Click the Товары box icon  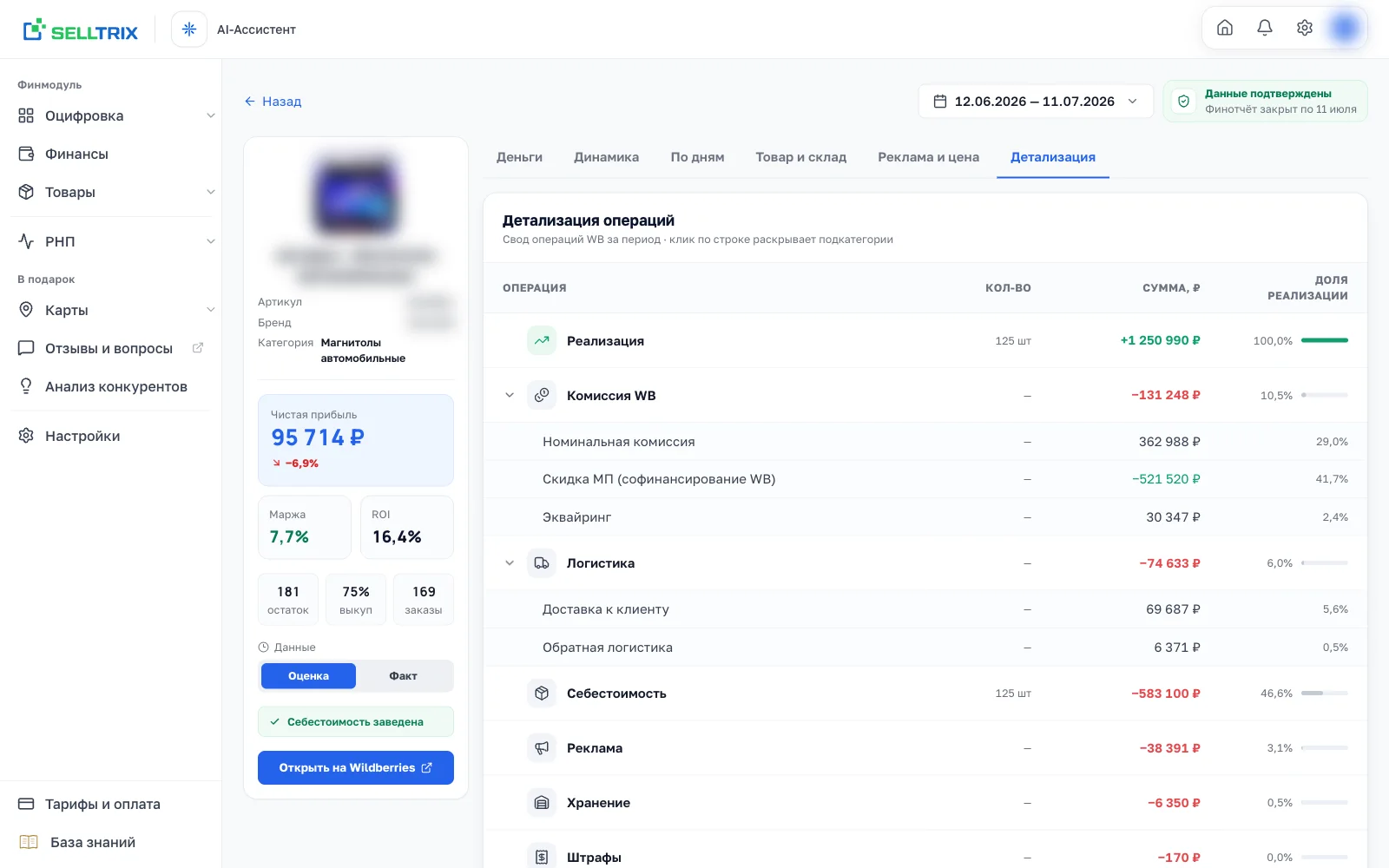pos(26,192)
